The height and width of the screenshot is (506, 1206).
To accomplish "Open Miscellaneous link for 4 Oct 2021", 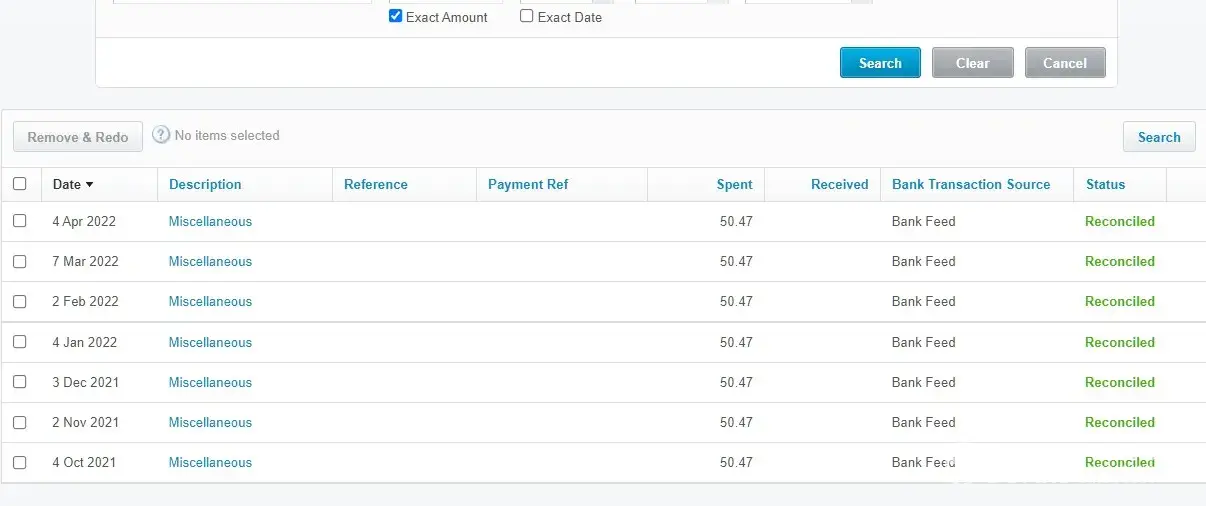I will pyautogui.click(x=210, y=462).
